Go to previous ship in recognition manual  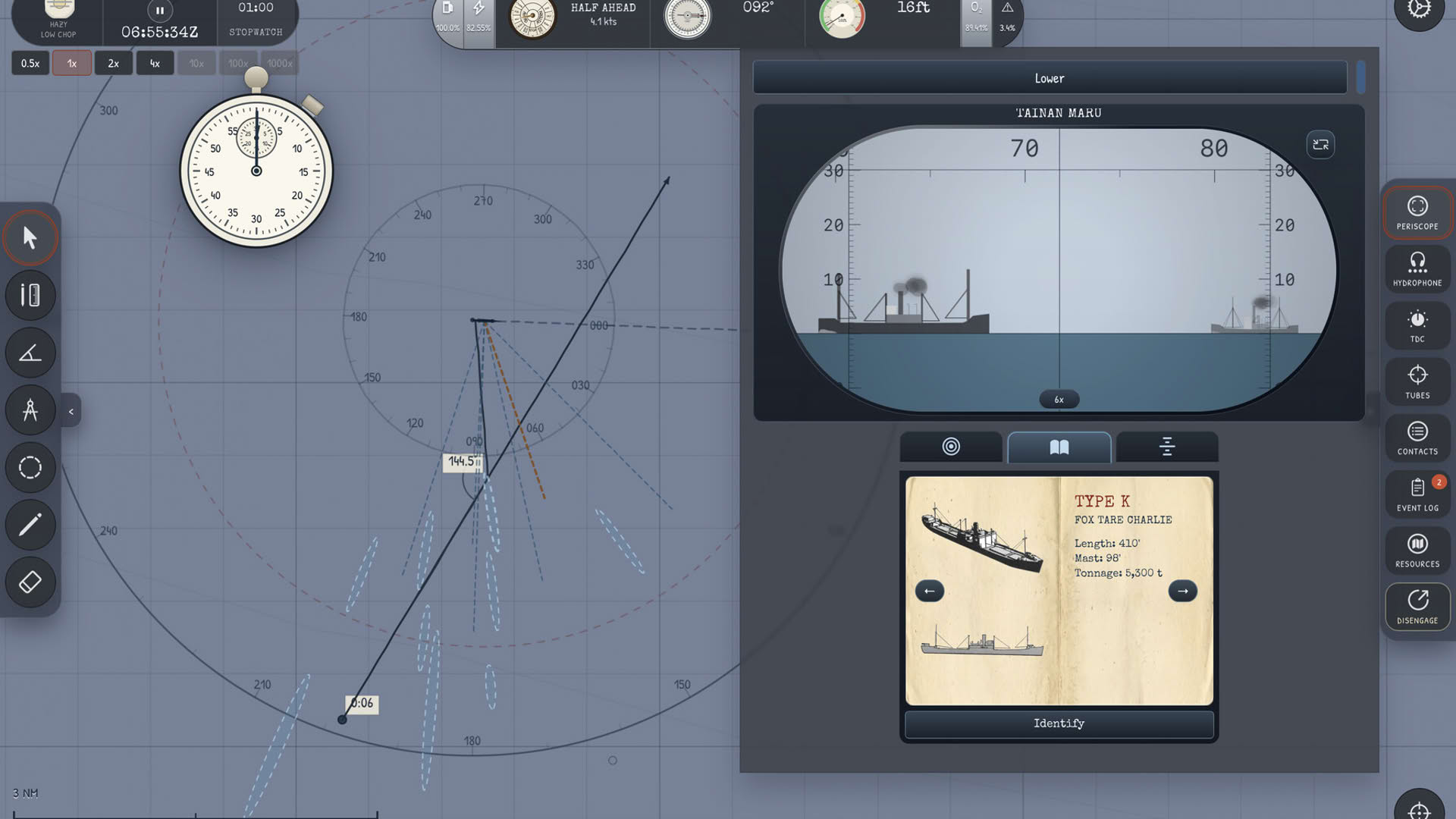(929, 591)
